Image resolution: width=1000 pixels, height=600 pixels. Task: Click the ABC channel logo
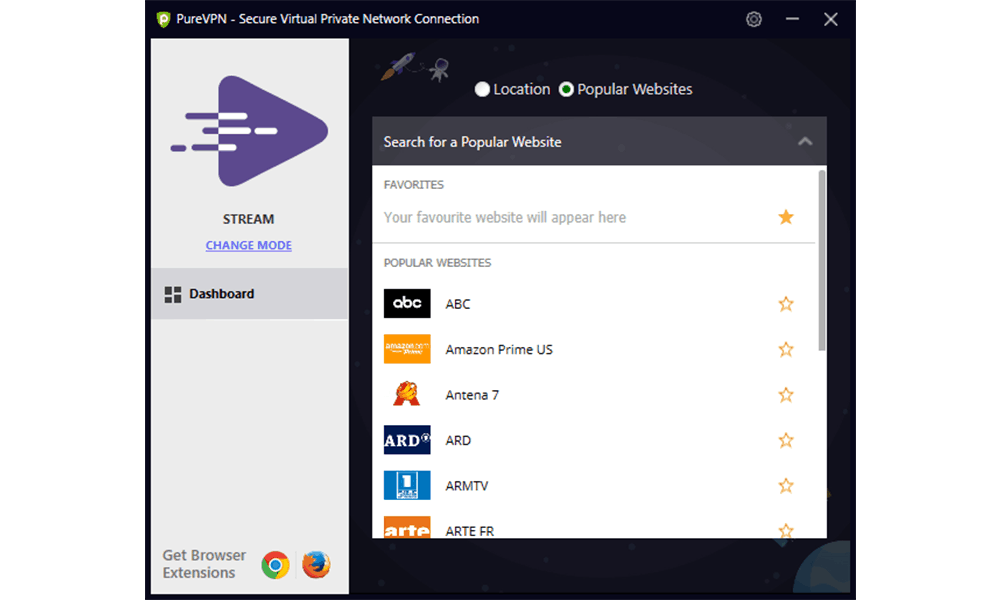(407, 304)
